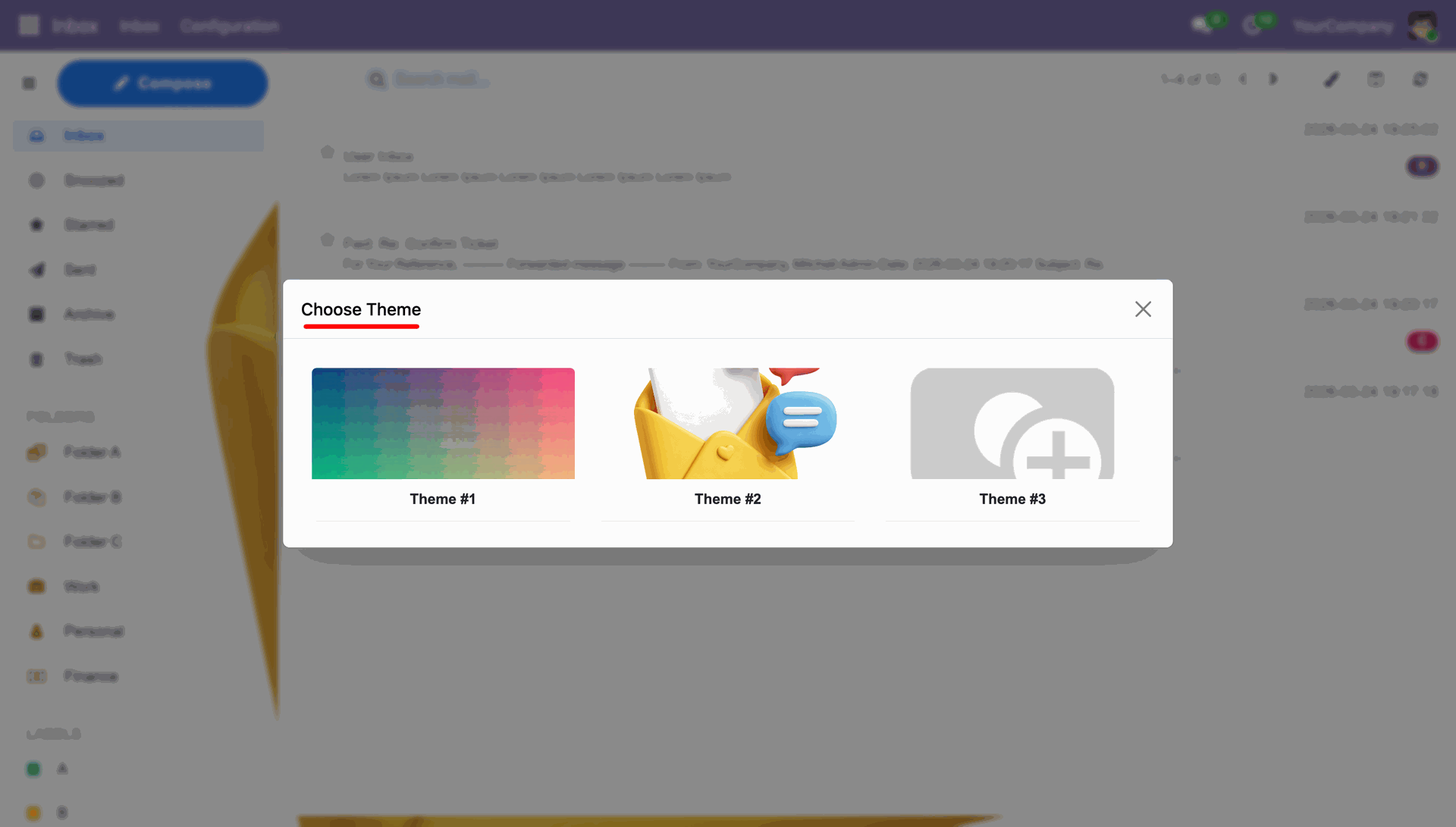Open the activities clock icon in the top bar

[1253, 26]
